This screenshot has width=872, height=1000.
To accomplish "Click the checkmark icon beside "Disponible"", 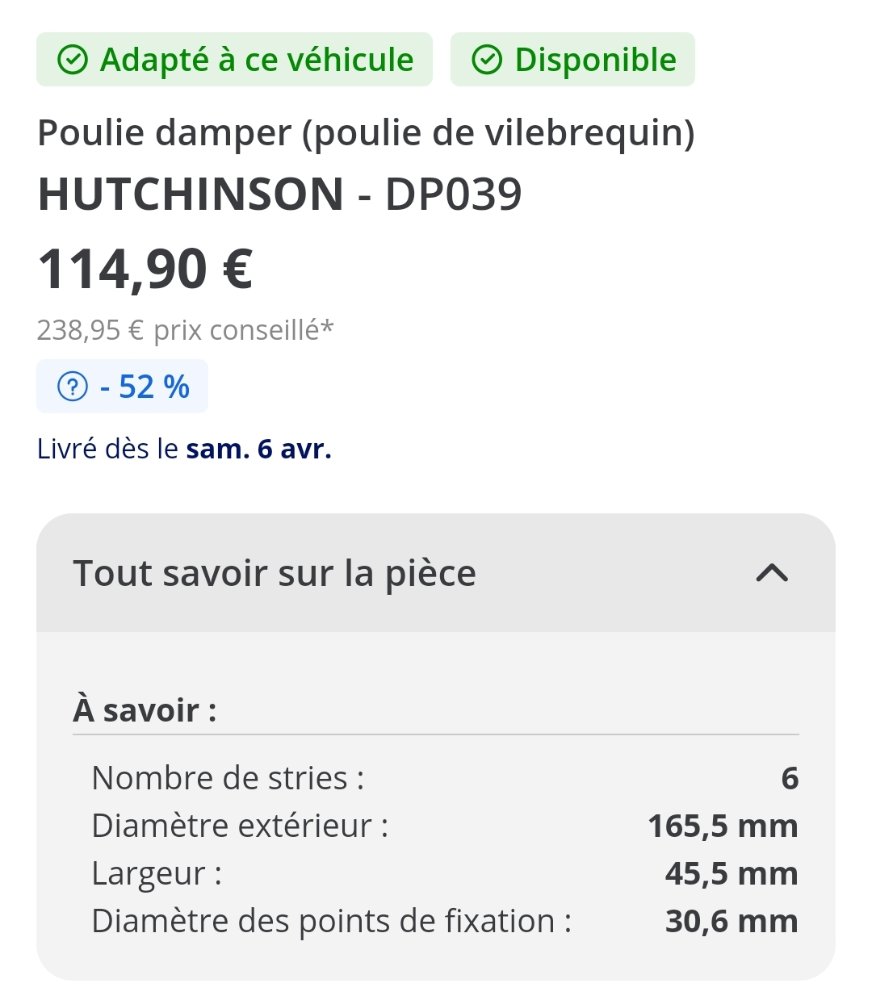I will [486, 60].
